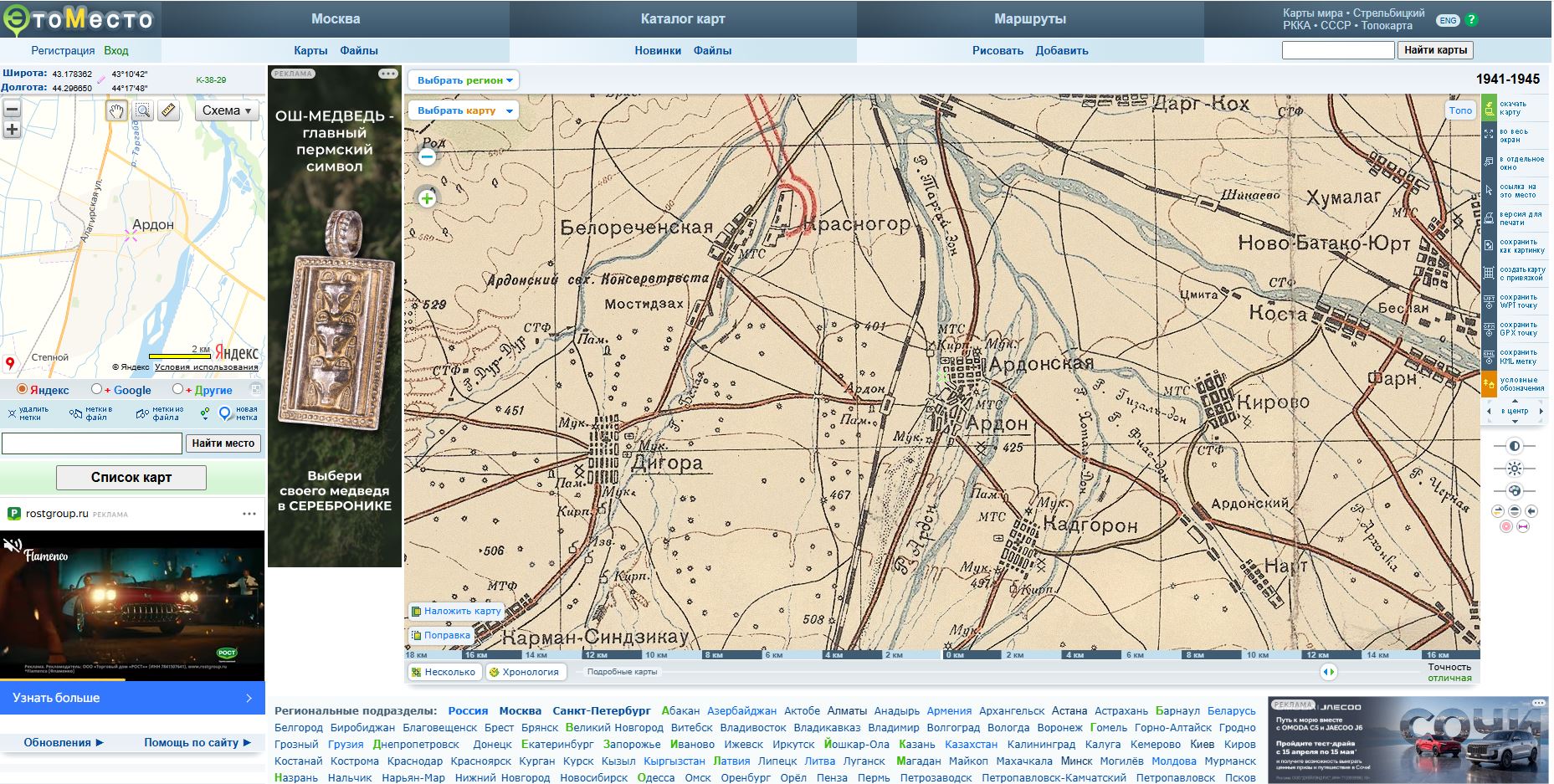Adjust the brightness slider with sun icon
1554x784 pixels.
click(x=1514, y=469)
